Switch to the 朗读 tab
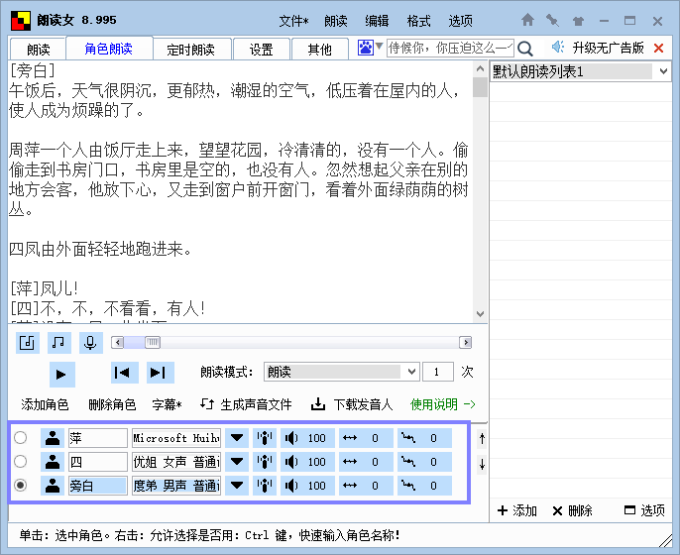680x555 pixels. coord(38,49)
